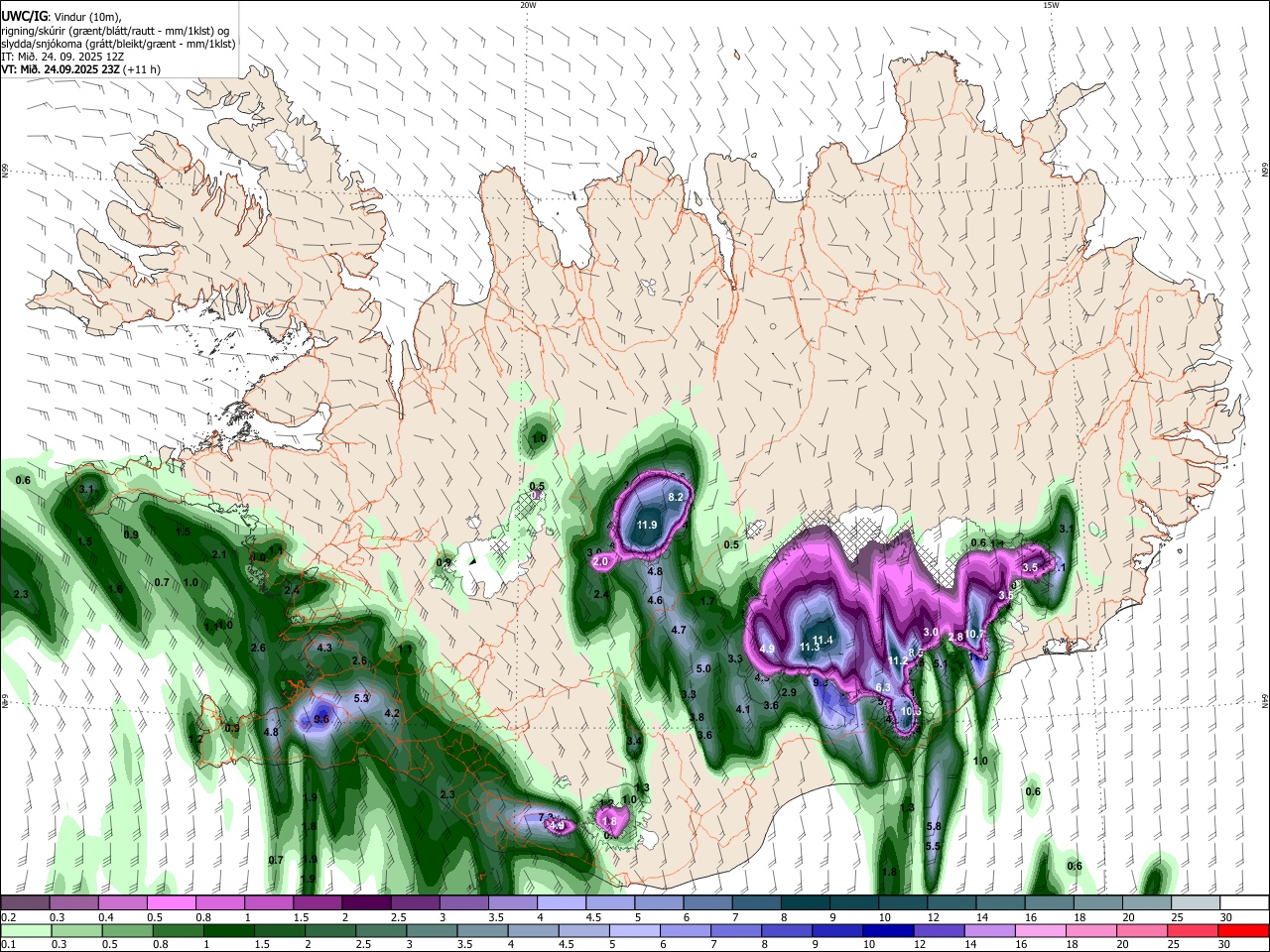This screenshot has width=1270, height=952.
Task: Select the dark green 1–1.5 swatch in bottom legend row
Action: 230,930
